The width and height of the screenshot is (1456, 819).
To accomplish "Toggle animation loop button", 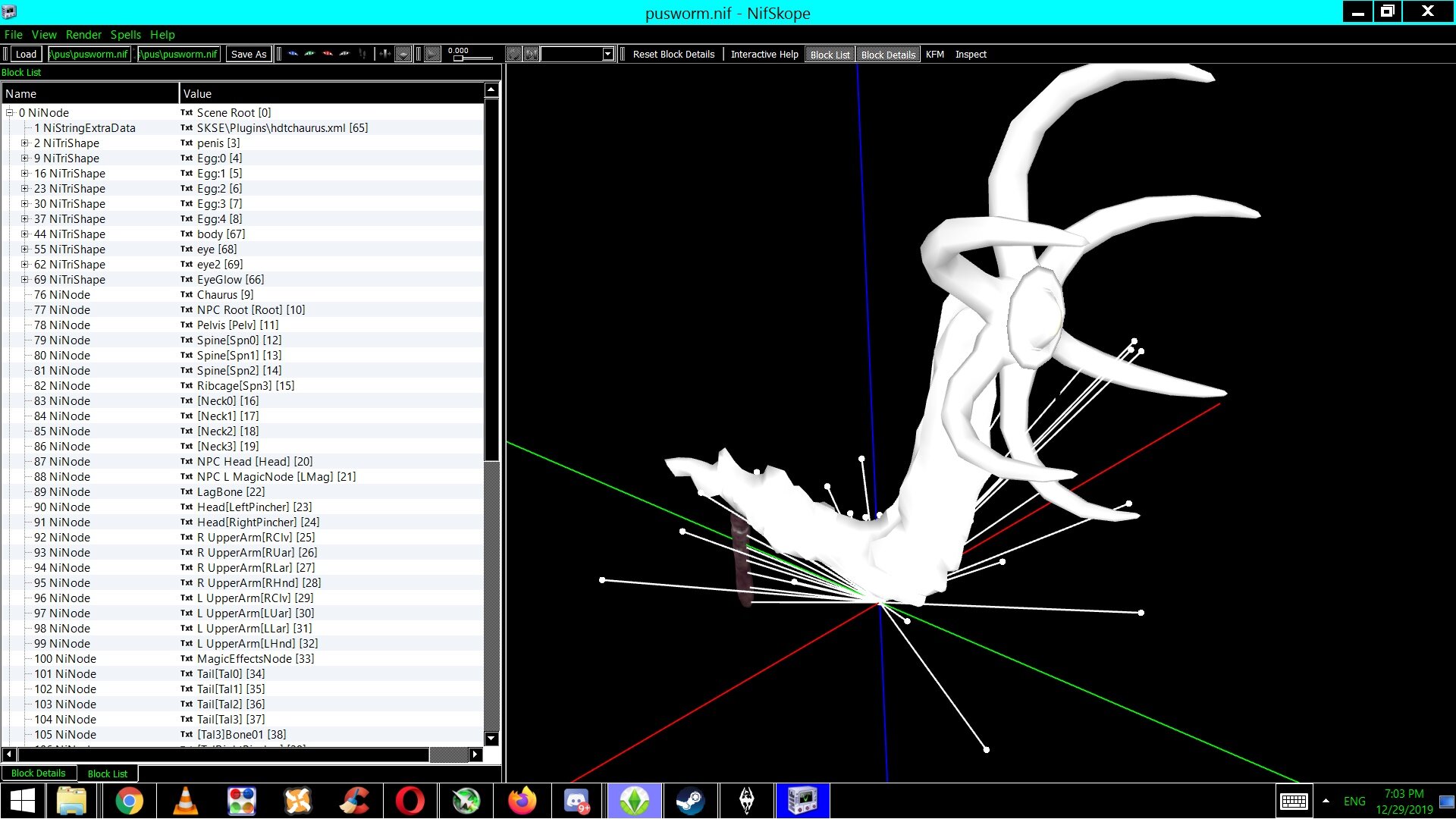I will pos(513,54).
